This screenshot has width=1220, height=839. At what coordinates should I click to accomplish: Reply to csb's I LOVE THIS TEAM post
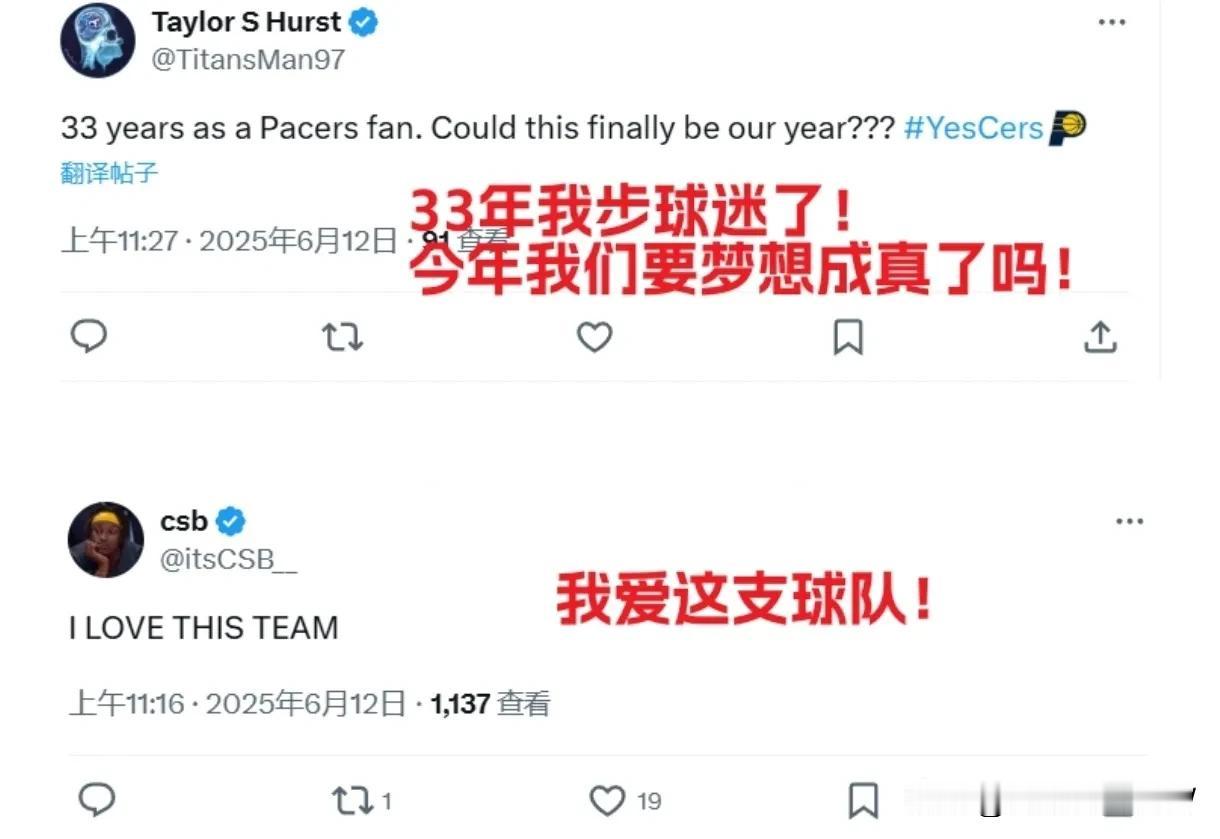click(x=97, y=800)
